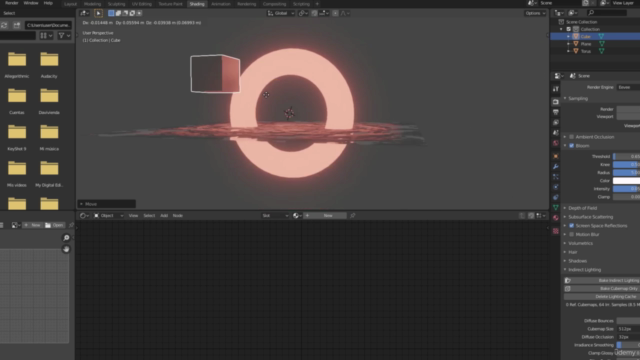This screenshot has width=640, height=360.
Task: Switch to the Modeling workspace tab
Action: (92, 4)
